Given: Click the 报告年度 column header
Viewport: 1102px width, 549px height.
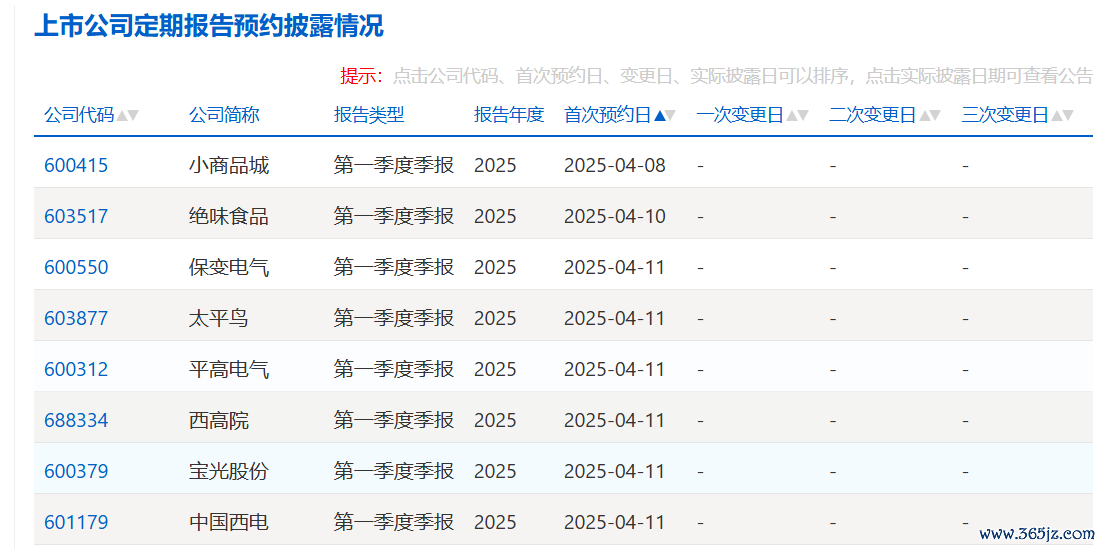Looking at the screenshot, I should coord(509,115).
